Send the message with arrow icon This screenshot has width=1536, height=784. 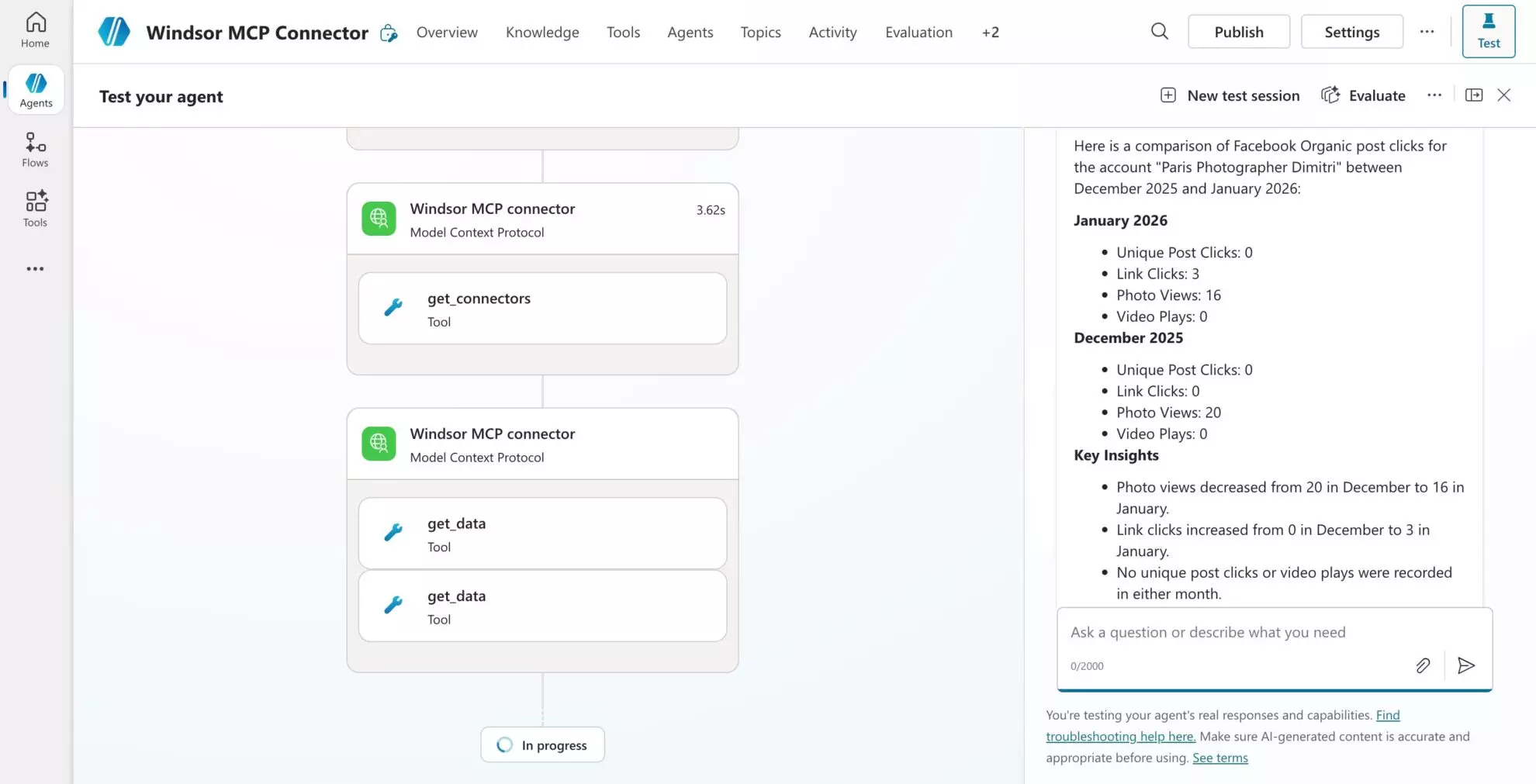1465,665
